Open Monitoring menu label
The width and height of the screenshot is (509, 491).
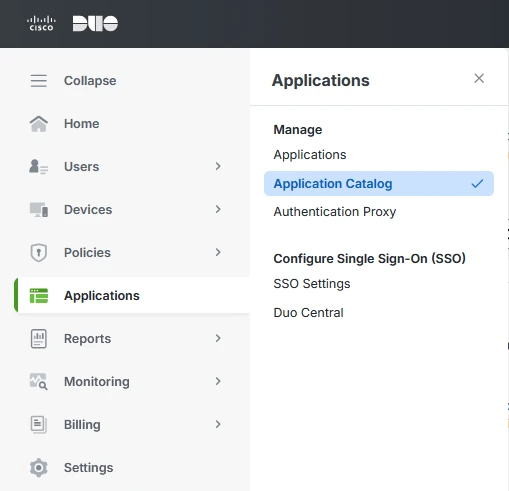pyautogui.click(x=97, y=382)
